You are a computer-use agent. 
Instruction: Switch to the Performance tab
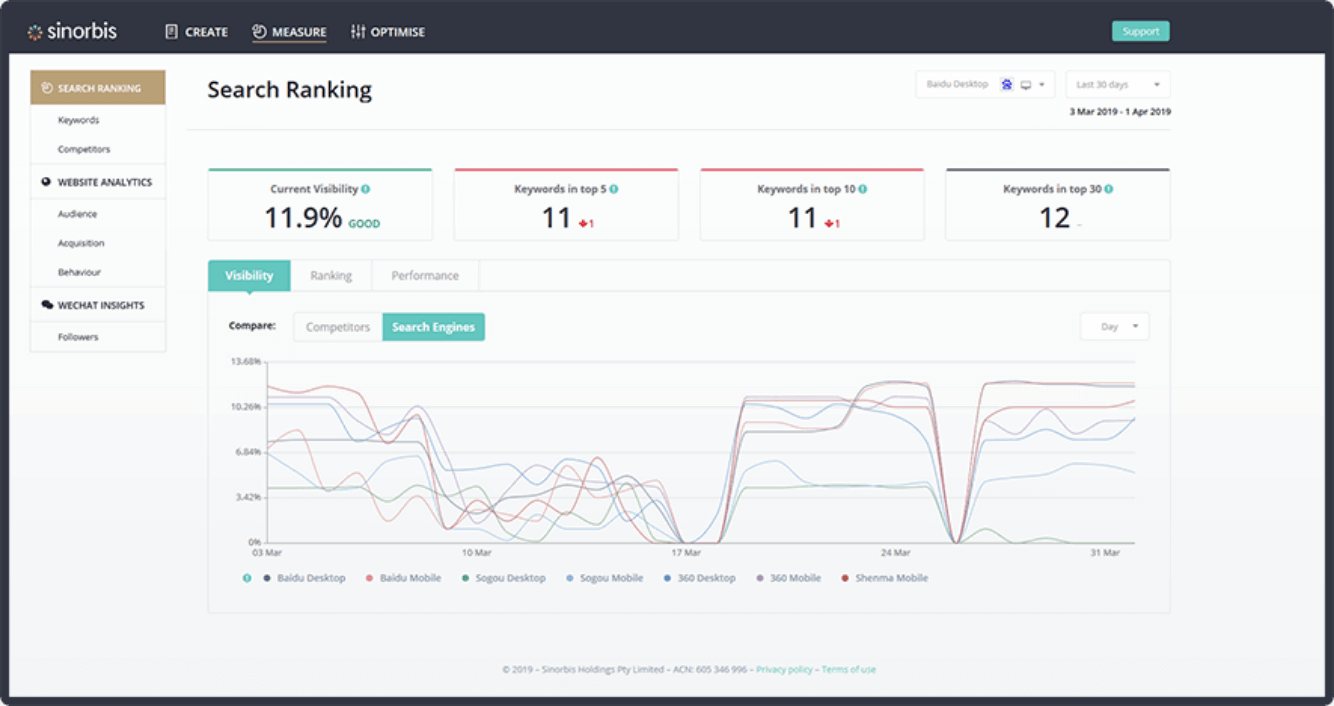[x=425, y=276]
